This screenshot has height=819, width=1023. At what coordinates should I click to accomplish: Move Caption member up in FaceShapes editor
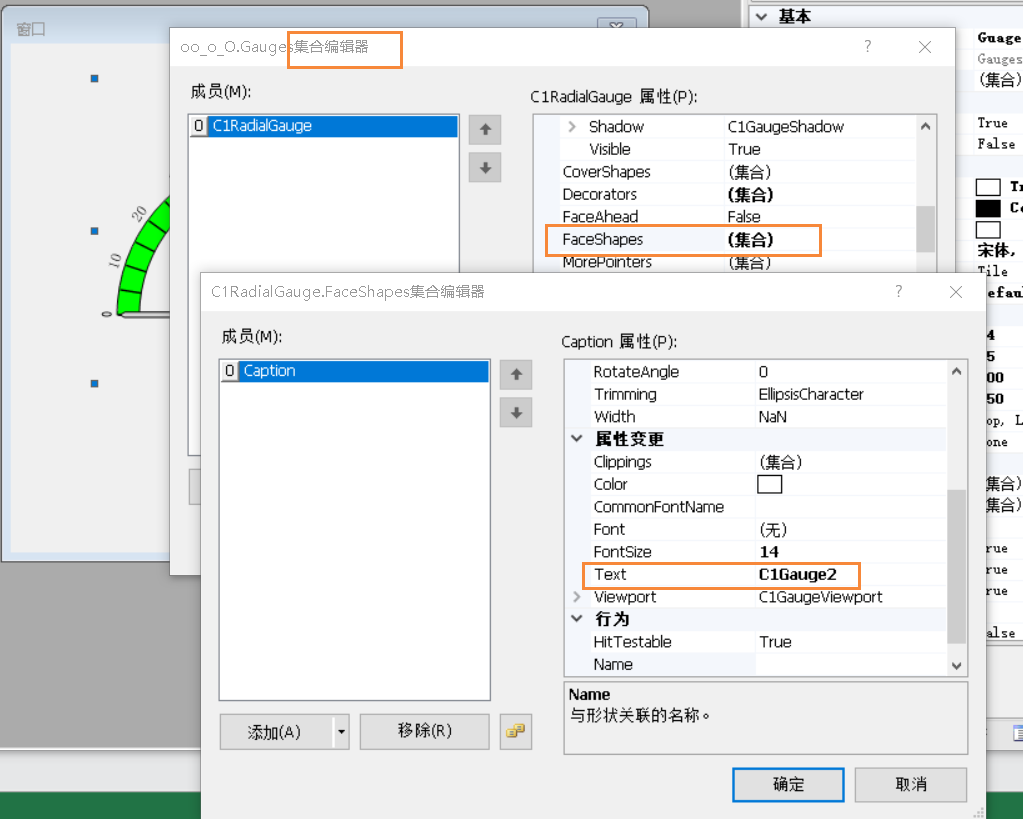(516, 375)
